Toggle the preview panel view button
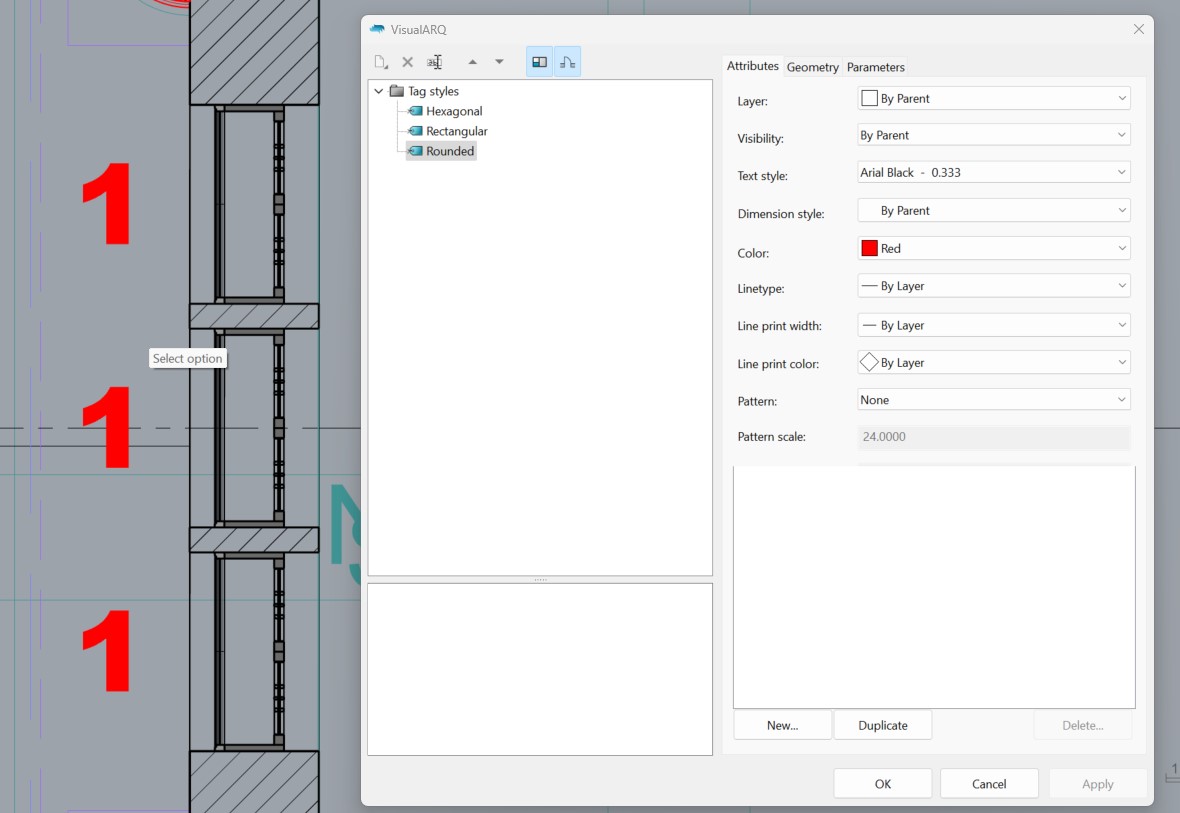Viewport: 1180px width, 813px height. 539,62
